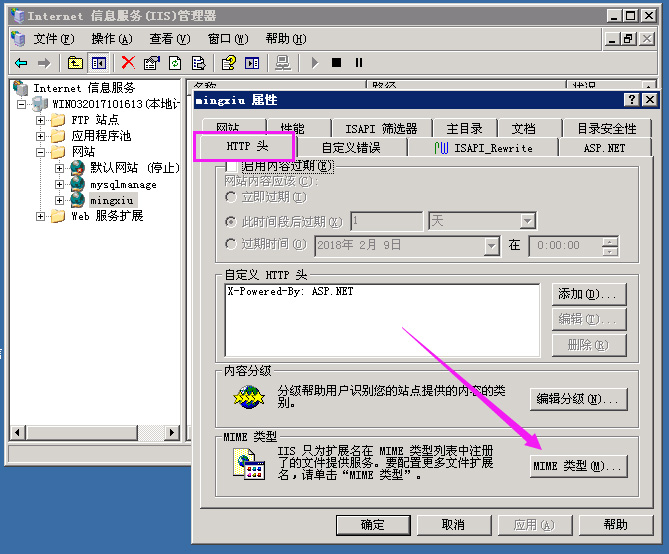Switch to the ASP.NET tab
This screenshot has height=554, width=669.
[x=605, y=148]
